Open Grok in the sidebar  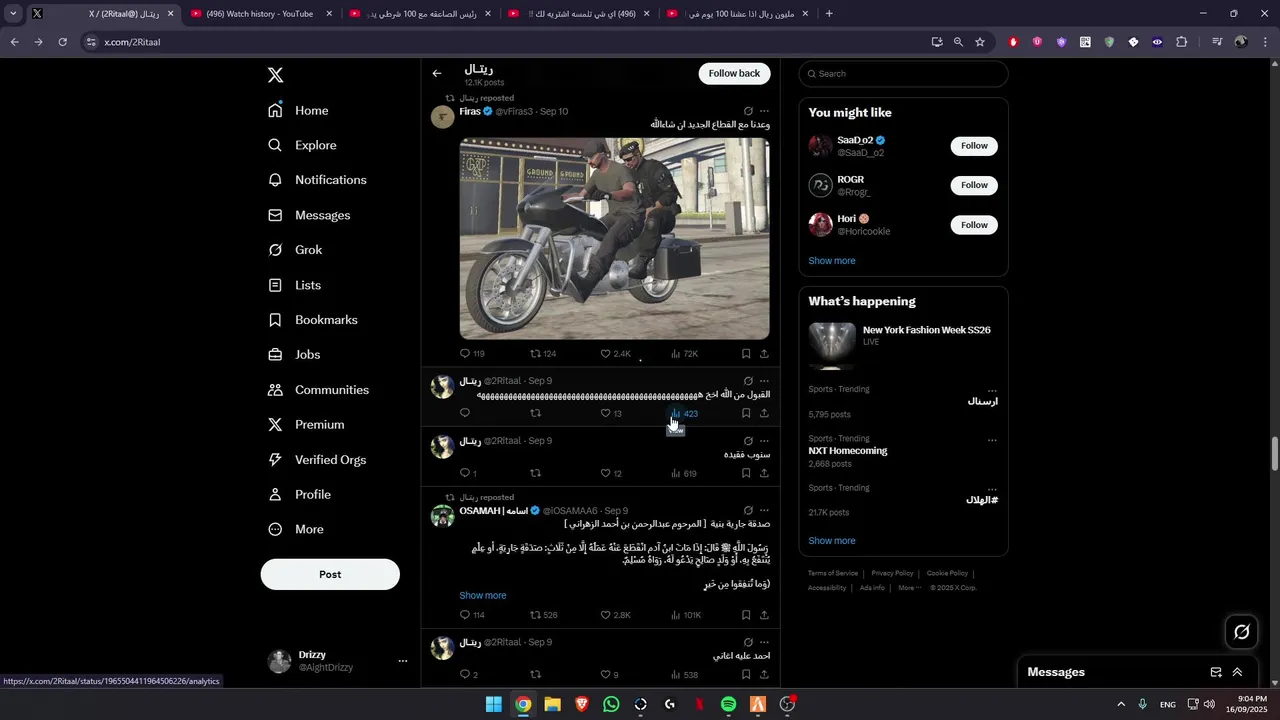[295, 250]
